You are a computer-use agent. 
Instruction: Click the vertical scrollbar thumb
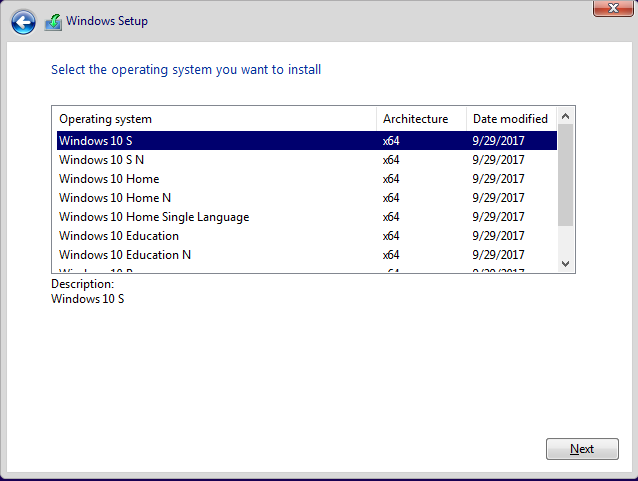pyautogui.click(x=566, y=175)
